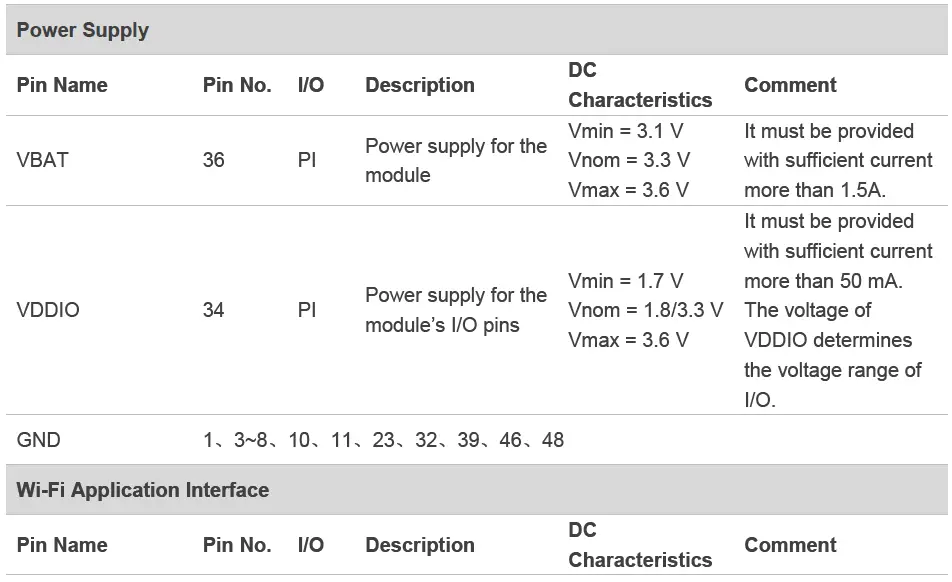
Task: Click "Pin No." header in the Power Supply table
Action: tap(237, 85)
